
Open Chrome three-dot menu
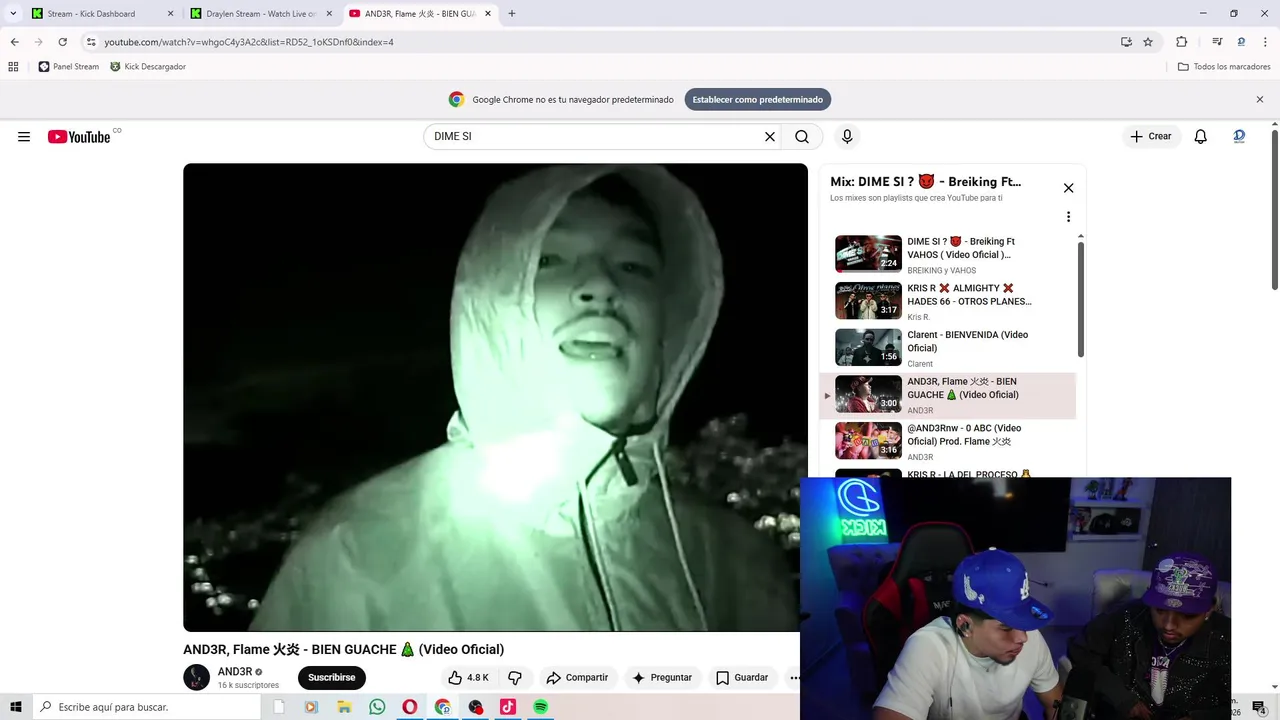coord(1265,42)
